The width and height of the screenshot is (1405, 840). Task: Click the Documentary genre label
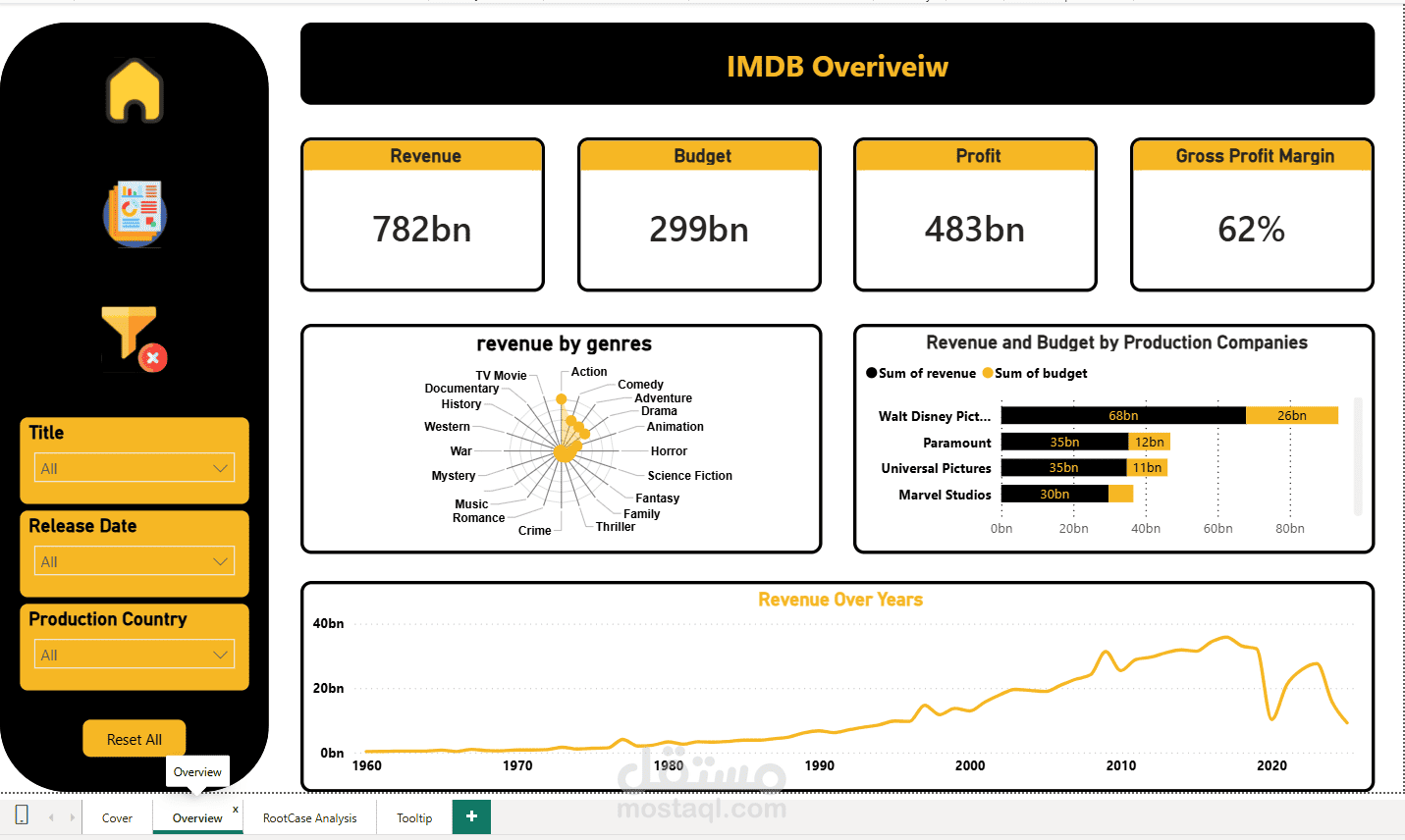461,389
